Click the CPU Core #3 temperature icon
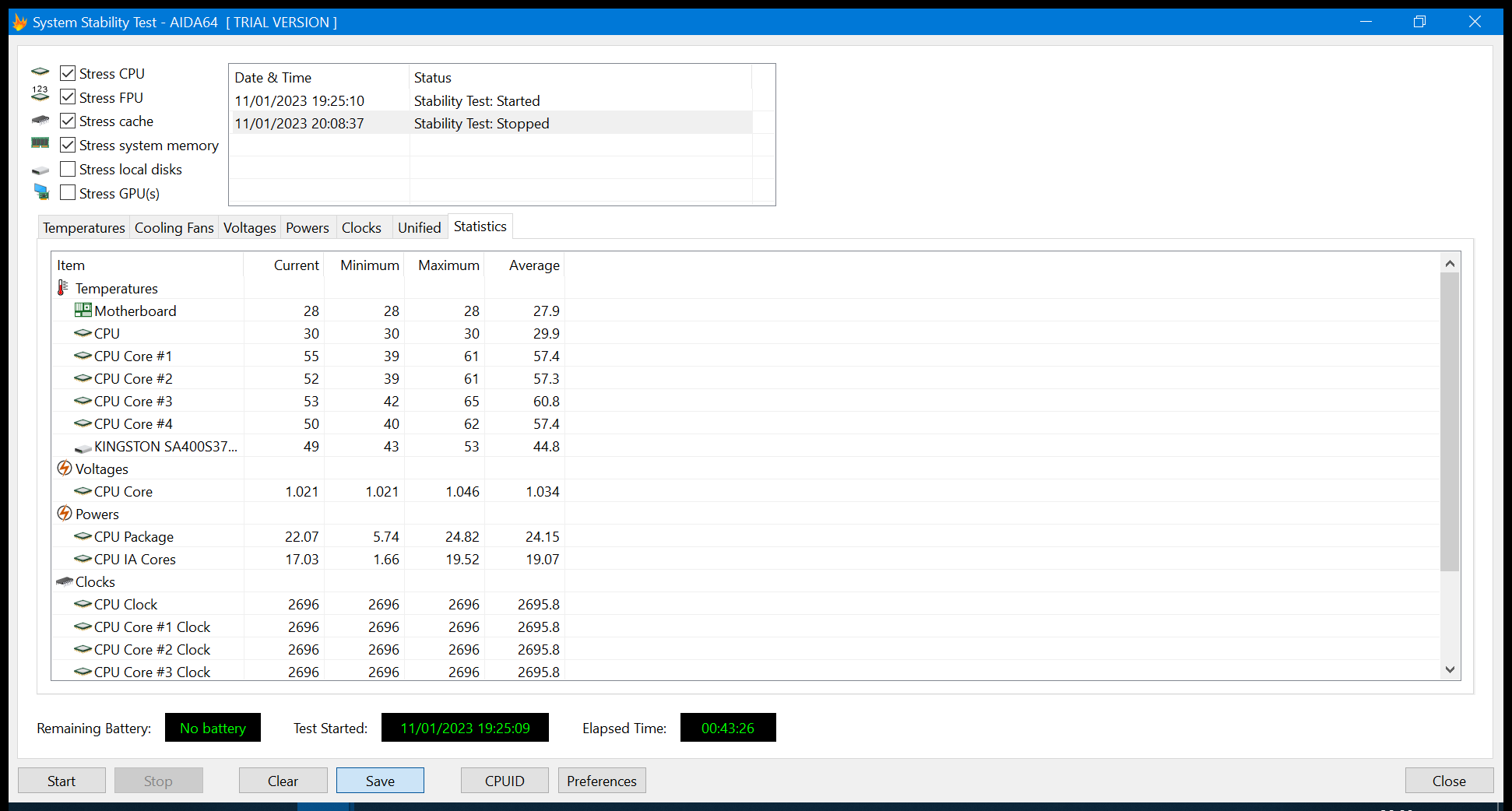This screenshot has width=1512, height=811. pyautogui.click(x=83, y=401)
